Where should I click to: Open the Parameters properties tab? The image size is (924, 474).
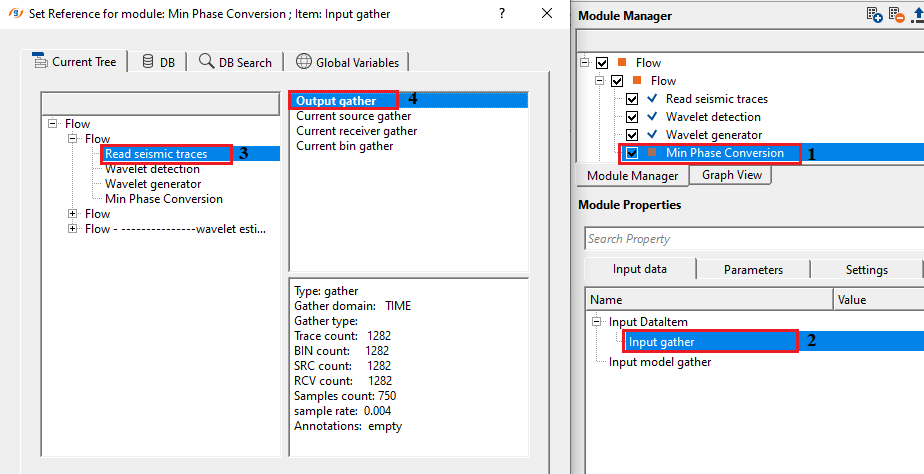pos(752,269)
